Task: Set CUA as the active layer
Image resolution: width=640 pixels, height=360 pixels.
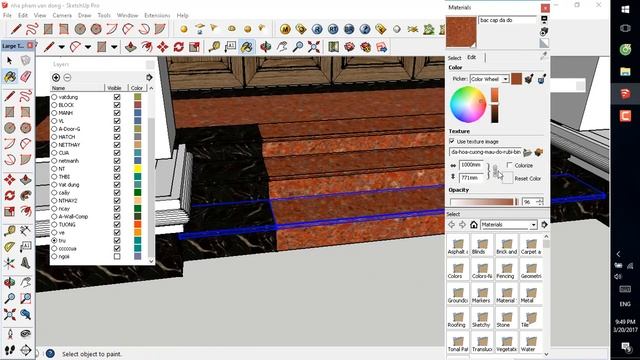Action: tap(54, 153)
